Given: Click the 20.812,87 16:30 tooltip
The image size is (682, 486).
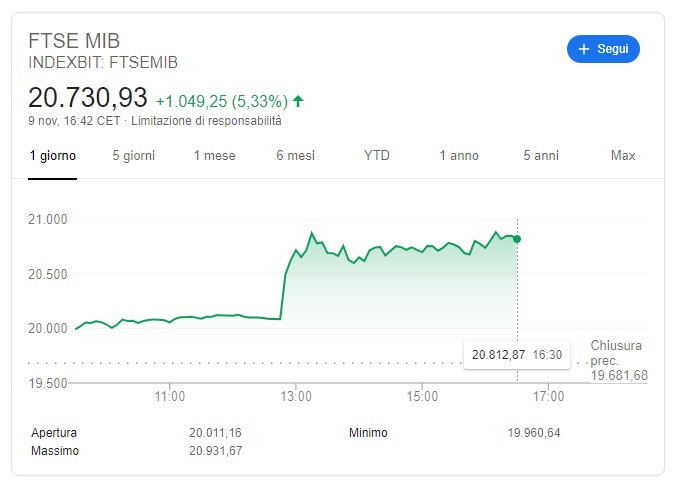Looking at the screenshot, I should click(517, 355).
